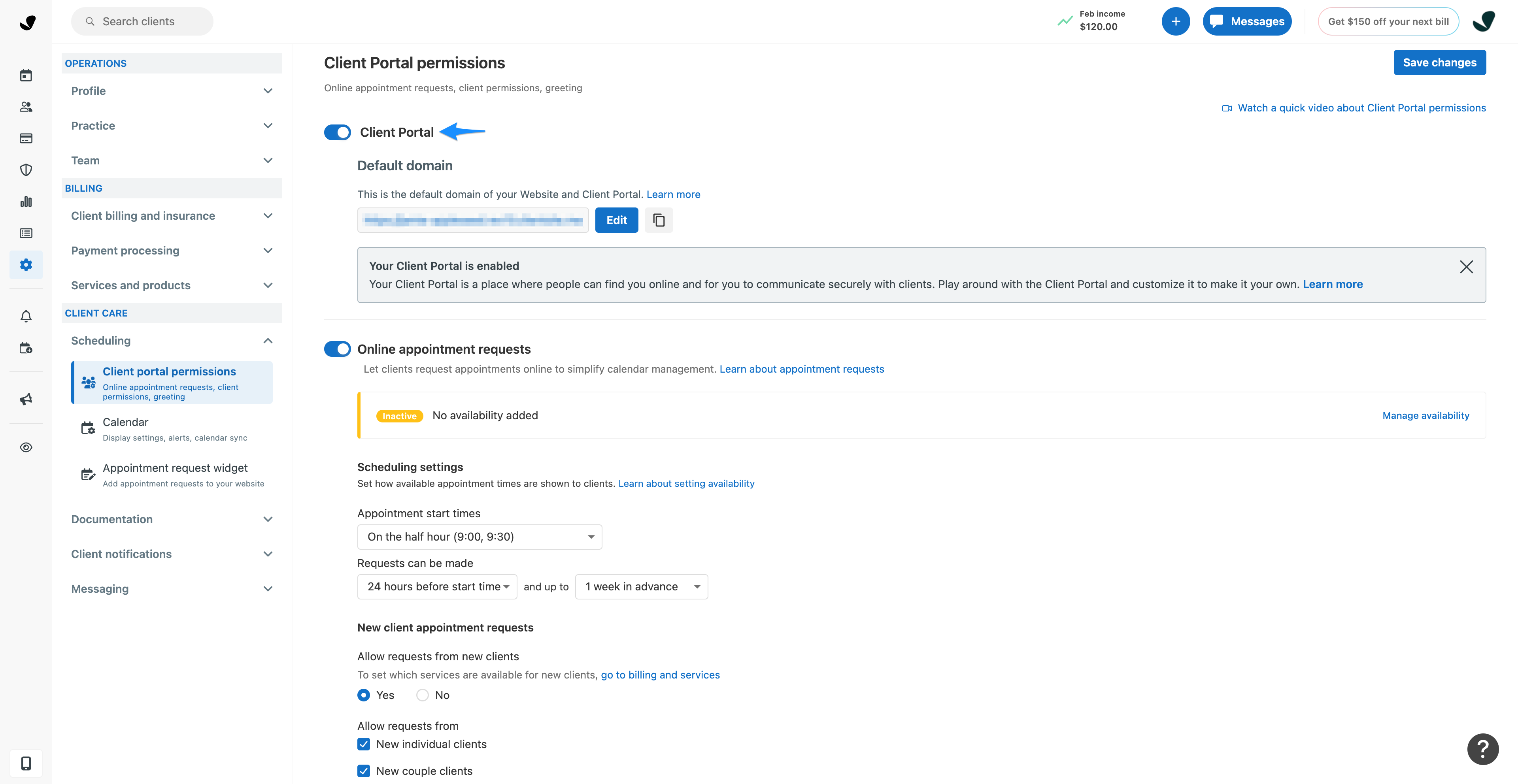Open the Billing card icon

[x=26, y=138]
